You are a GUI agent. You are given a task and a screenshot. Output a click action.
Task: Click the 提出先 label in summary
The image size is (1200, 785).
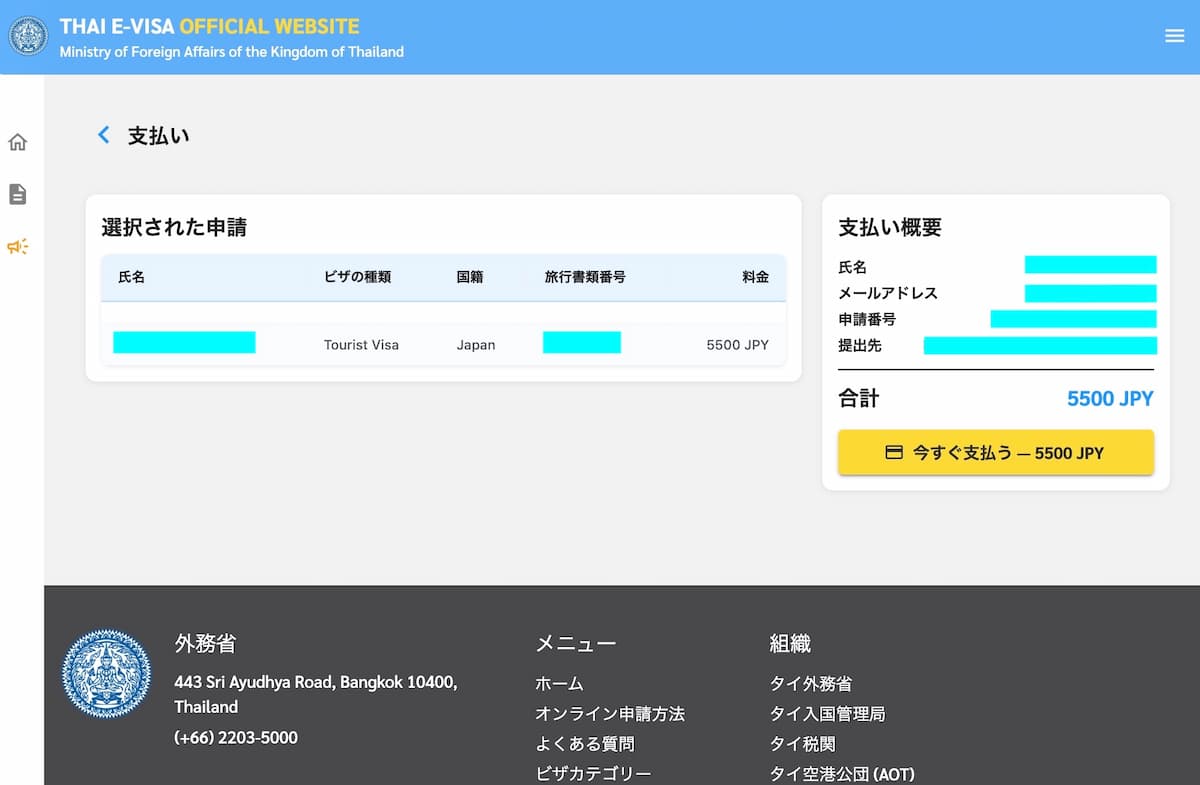coord(860,346)
